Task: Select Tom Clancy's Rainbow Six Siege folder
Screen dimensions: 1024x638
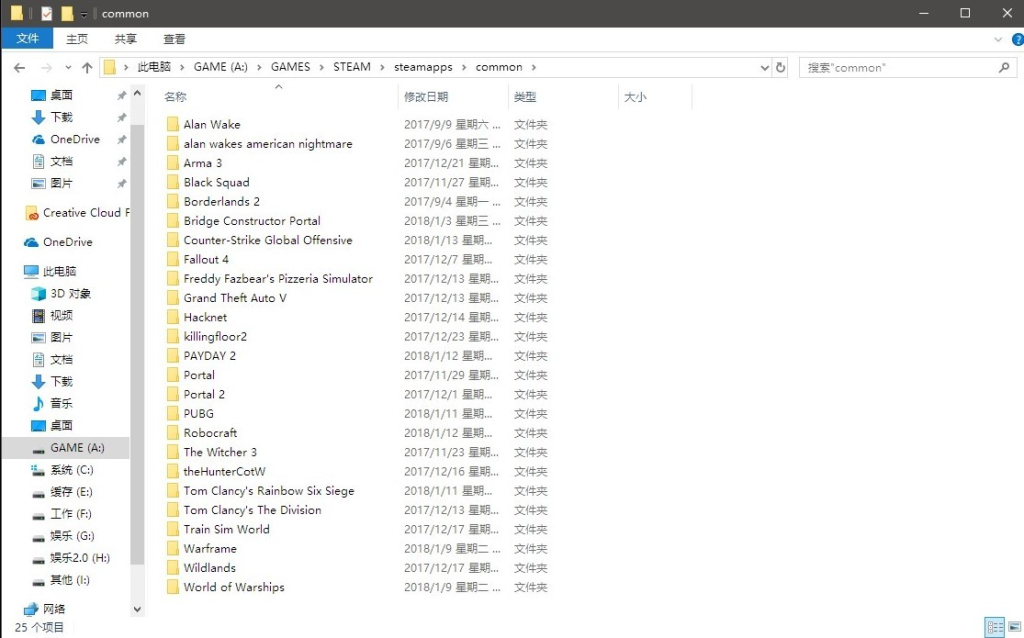Action: (269, 490)
